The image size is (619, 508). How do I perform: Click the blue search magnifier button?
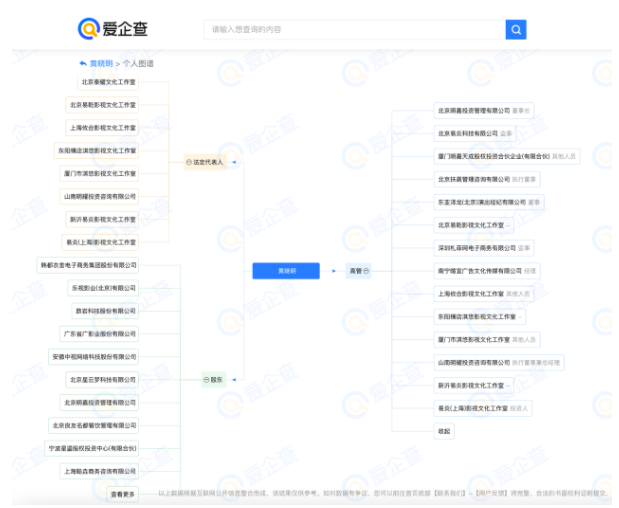[516, 30]
